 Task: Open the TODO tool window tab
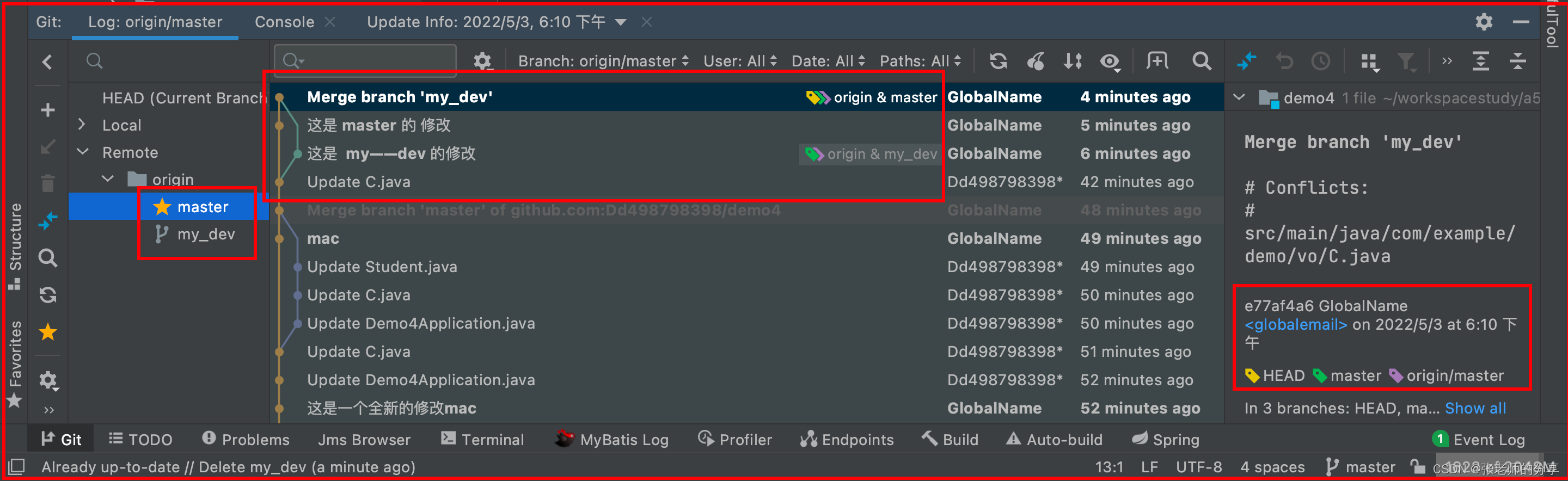140,439
